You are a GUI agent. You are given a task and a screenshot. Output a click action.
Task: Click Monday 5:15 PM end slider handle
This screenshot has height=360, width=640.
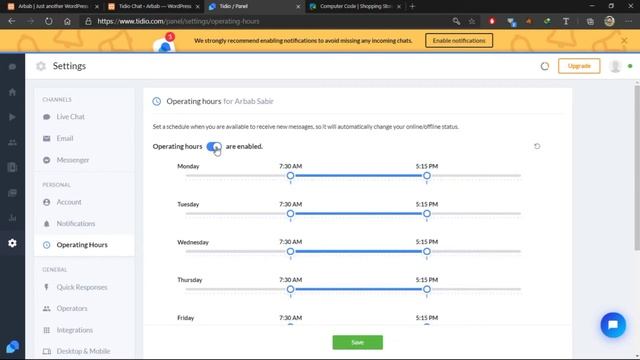pos(427,176)
